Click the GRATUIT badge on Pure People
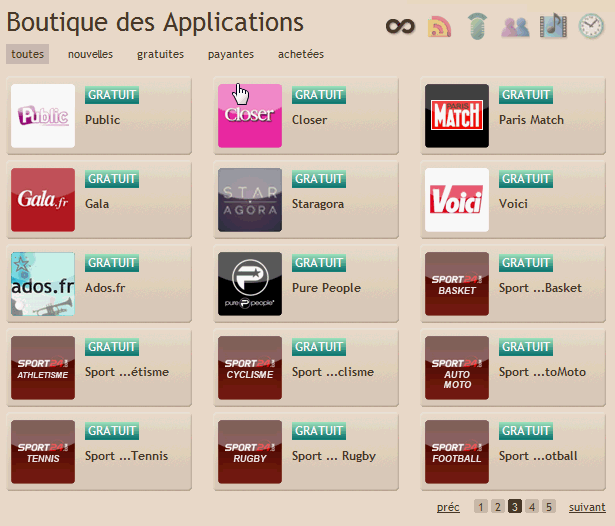Viewport: 615px width, 526px height. [x=319, y=263]
